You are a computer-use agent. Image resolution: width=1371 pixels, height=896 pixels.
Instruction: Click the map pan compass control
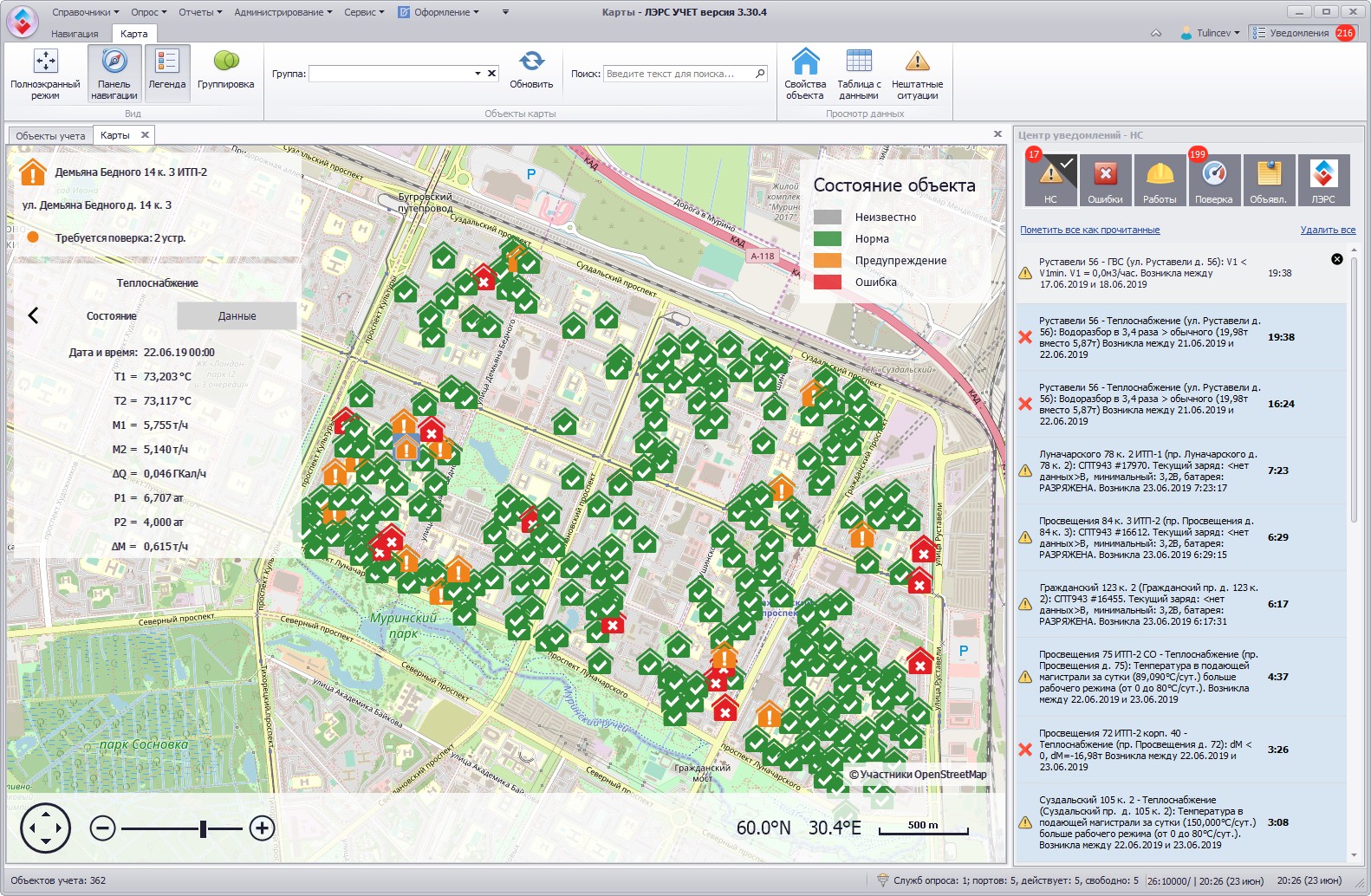45,828
